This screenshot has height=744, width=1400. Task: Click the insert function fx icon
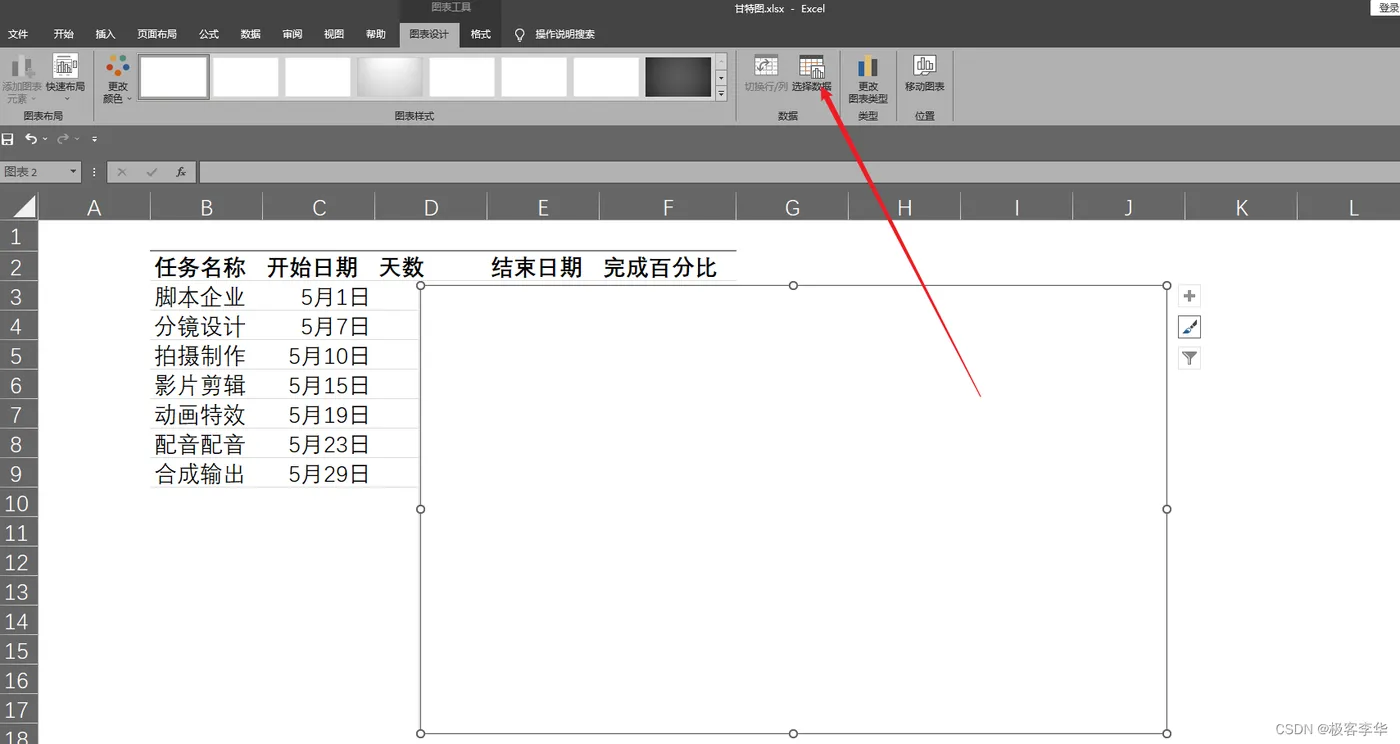pyautogui.click(x=181, y=172)
